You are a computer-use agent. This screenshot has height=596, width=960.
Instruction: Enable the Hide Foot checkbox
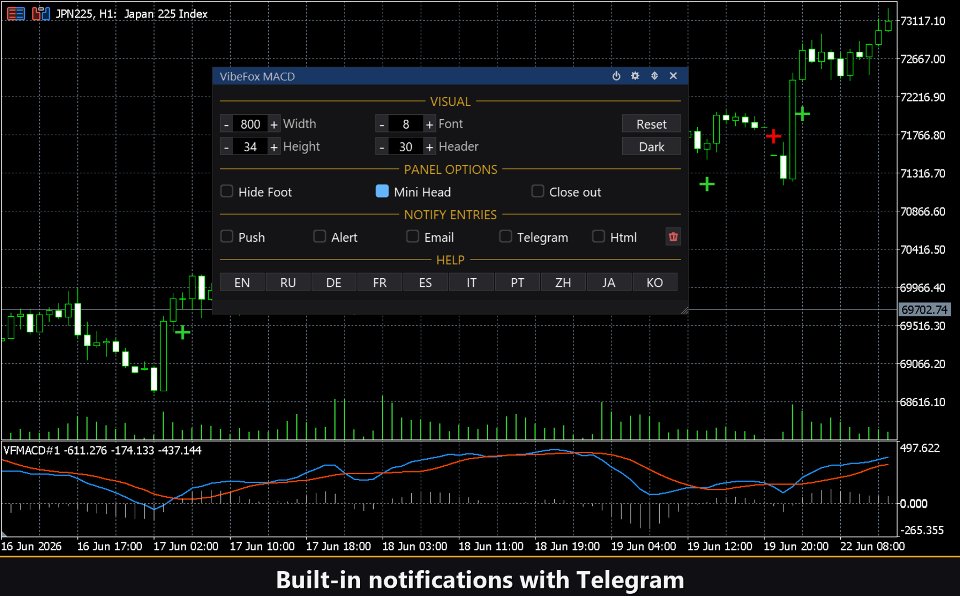227,191
